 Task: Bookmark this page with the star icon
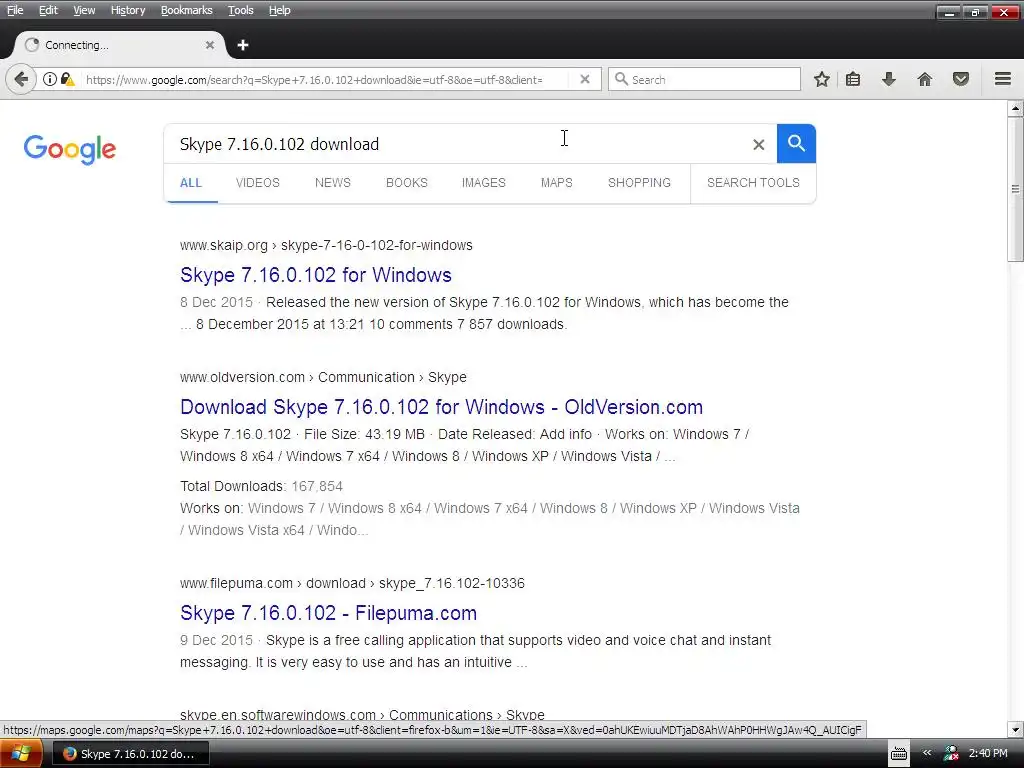822,80
